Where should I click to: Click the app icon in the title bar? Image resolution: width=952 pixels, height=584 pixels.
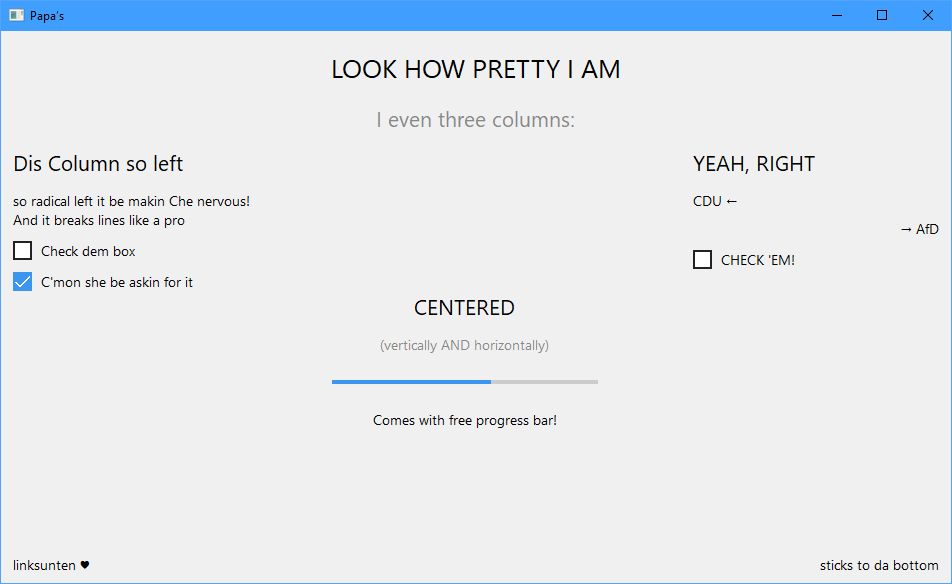pyautogui.click(x=16, y=15)
